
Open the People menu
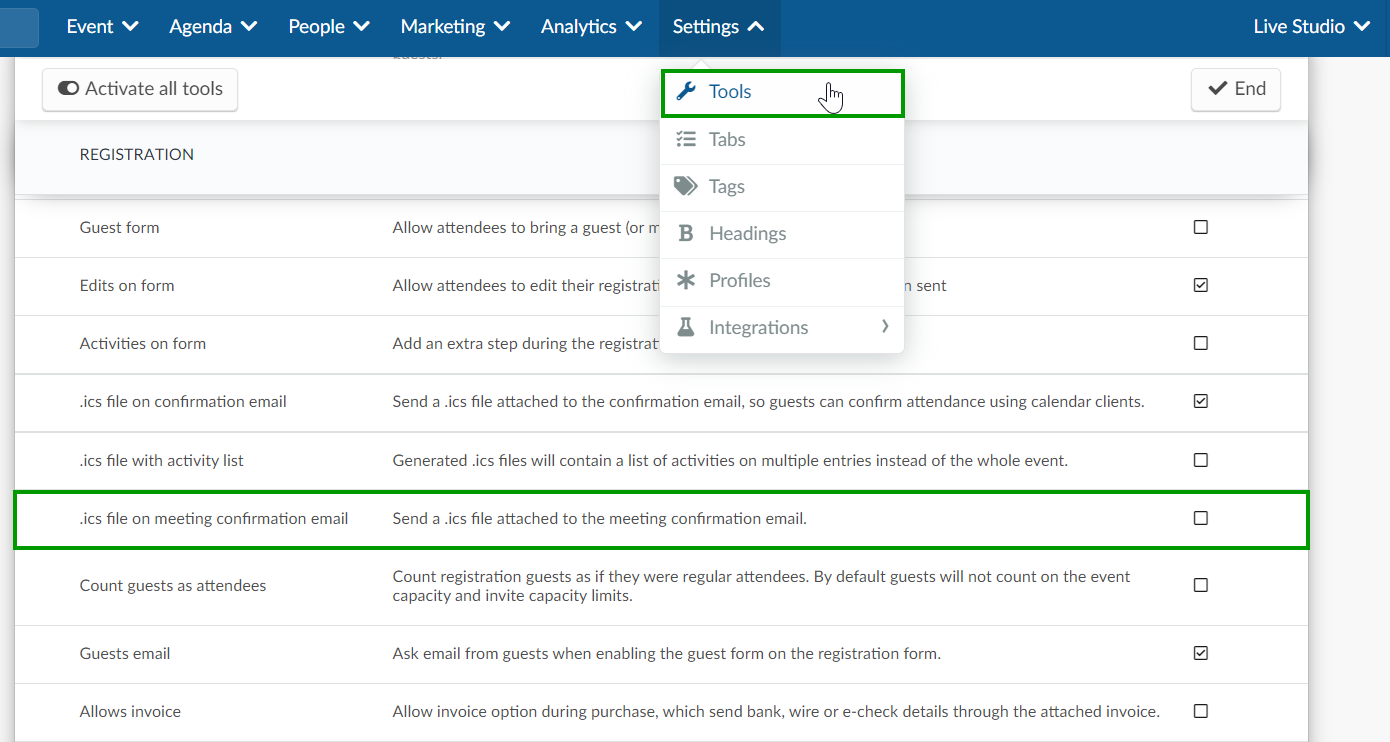click(x=329, y=27)
